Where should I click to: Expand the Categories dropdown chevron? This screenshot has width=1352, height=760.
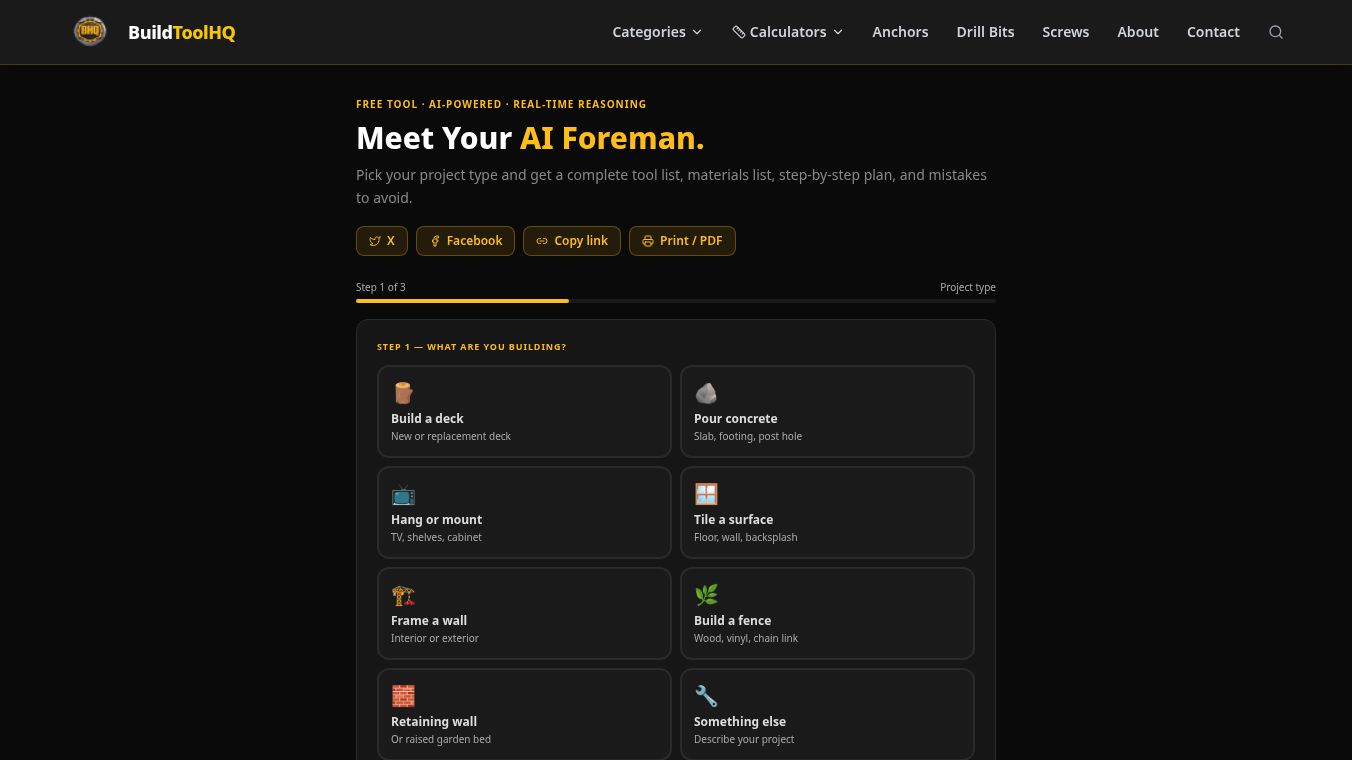pyautogui.click(x=697, y=32)
